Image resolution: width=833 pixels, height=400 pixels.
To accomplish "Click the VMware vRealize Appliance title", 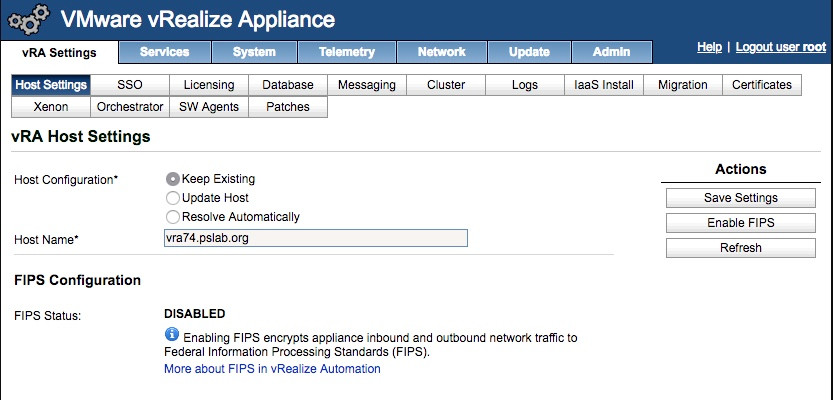I will coord(198,20).
